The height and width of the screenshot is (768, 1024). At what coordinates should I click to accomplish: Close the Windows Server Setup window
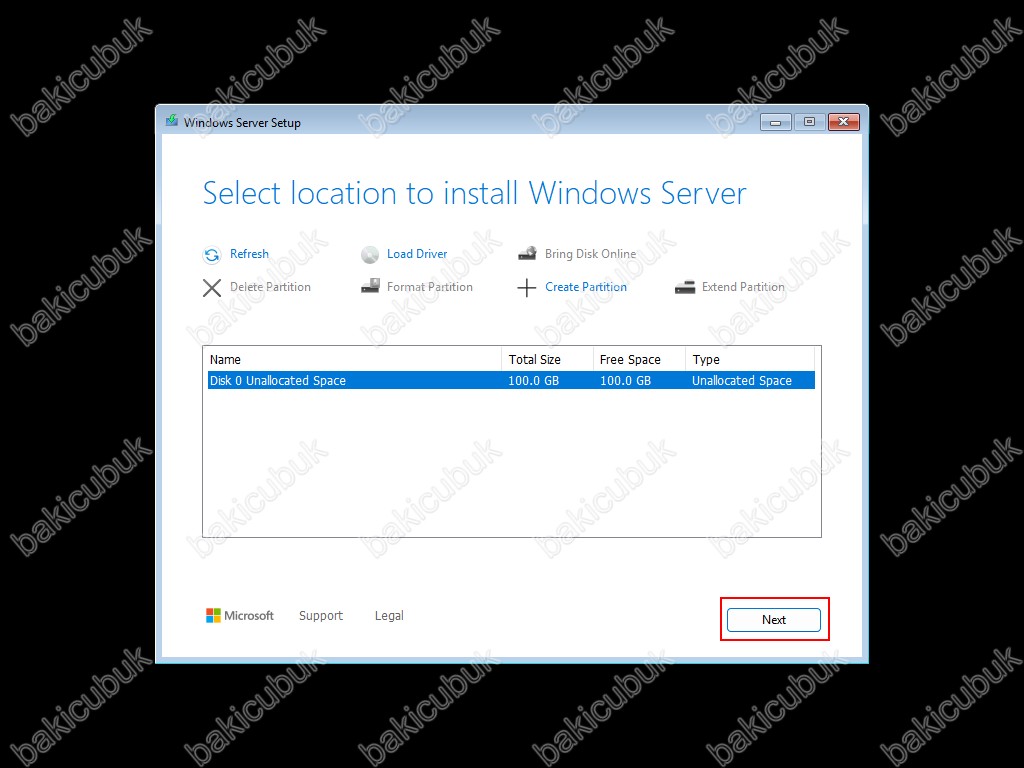(844, 122)
